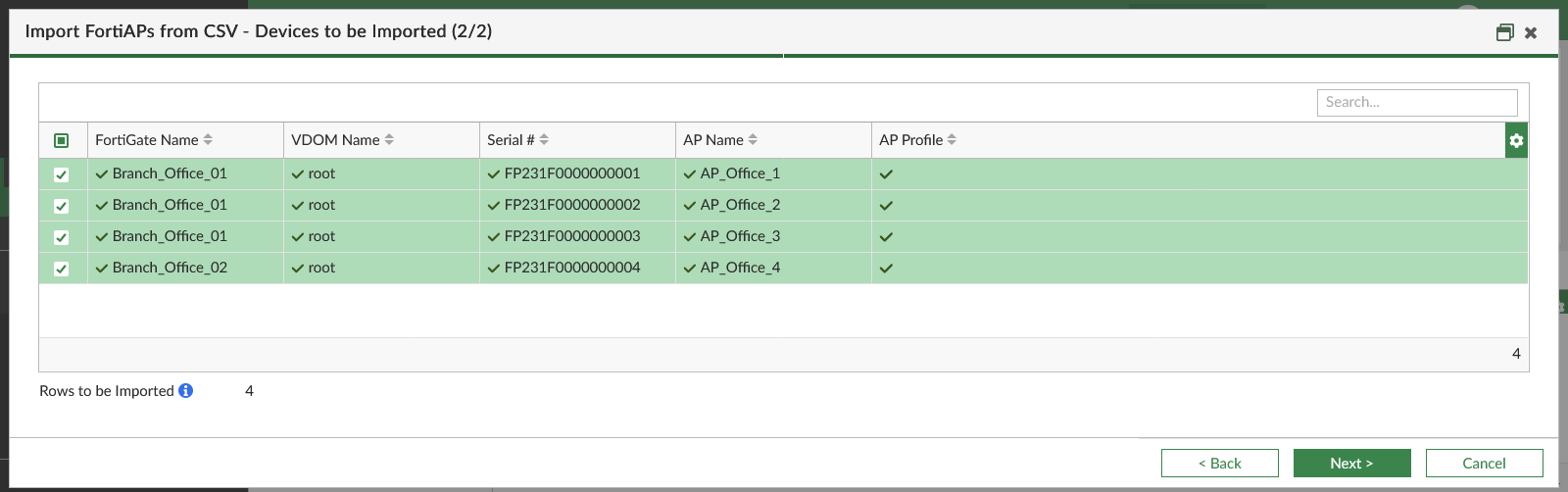1568x492 pixels.
Task: Click the FP231F0000000002 serial number
Action: pos(572,205)
